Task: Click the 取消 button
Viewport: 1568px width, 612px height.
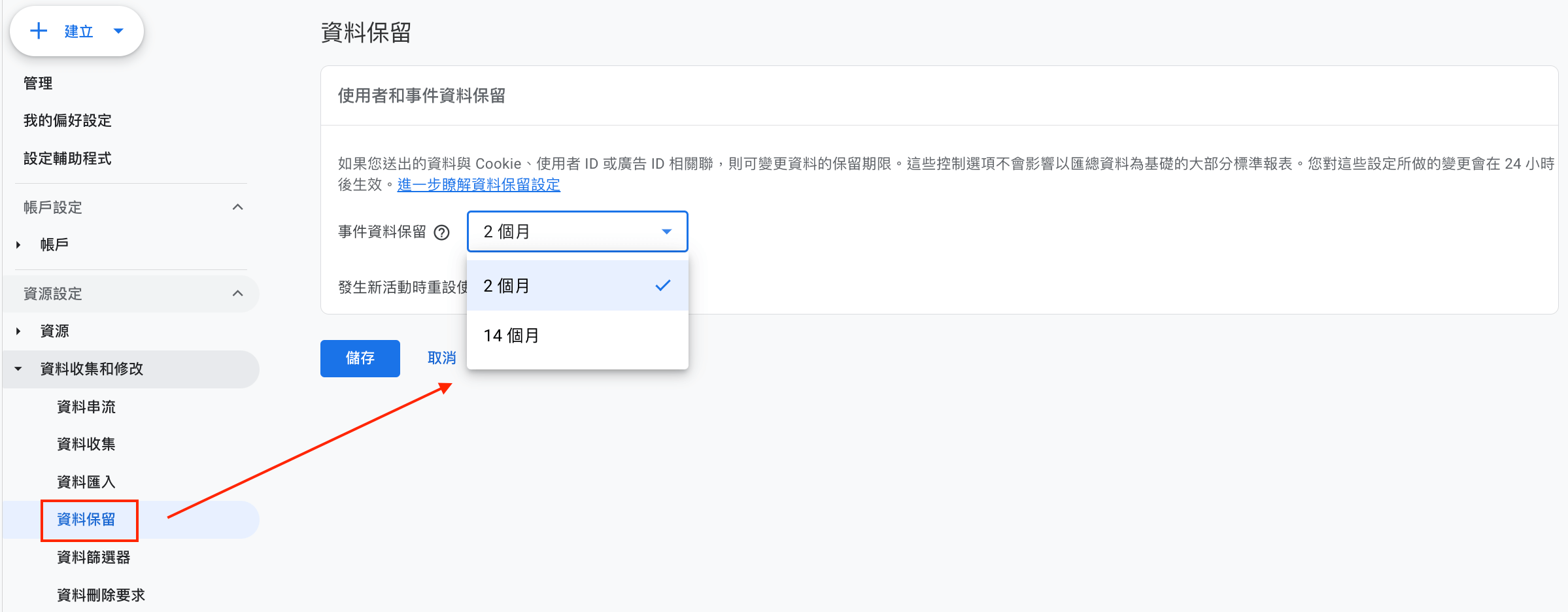Action: (x=442, y=358)
